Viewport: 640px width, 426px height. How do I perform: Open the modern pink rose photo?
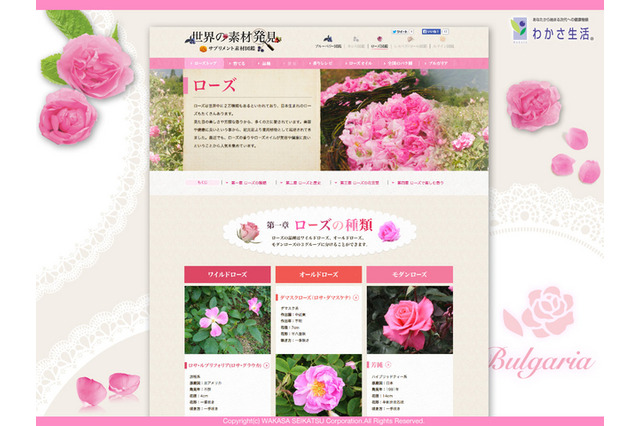pos(410,320)
